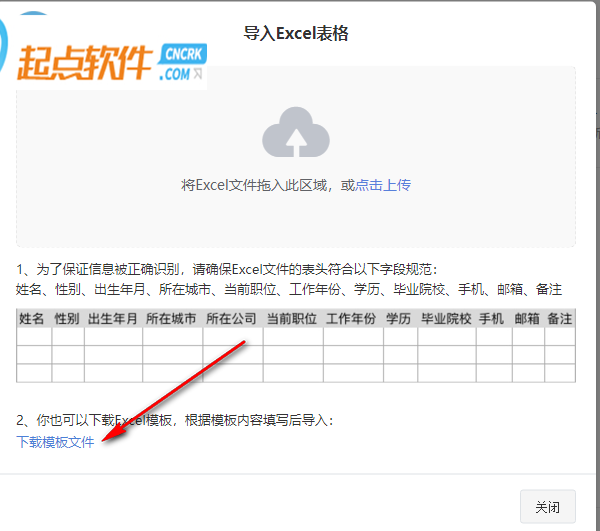
Task: Click the 姓名 column header
Action: pyautogui.click(x=32, y=318)
